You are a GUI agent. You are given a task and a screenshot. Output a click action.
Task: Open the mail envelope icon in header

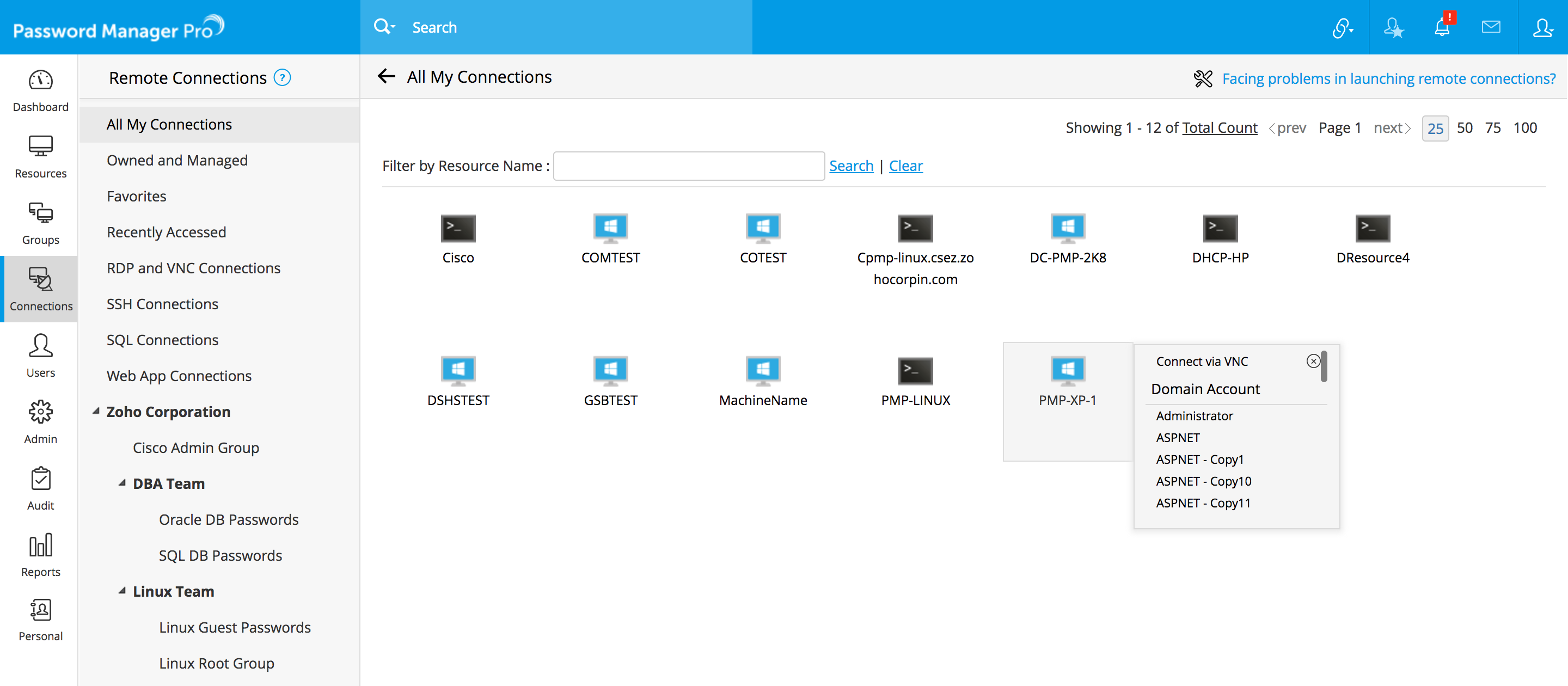click(1490, 27)
